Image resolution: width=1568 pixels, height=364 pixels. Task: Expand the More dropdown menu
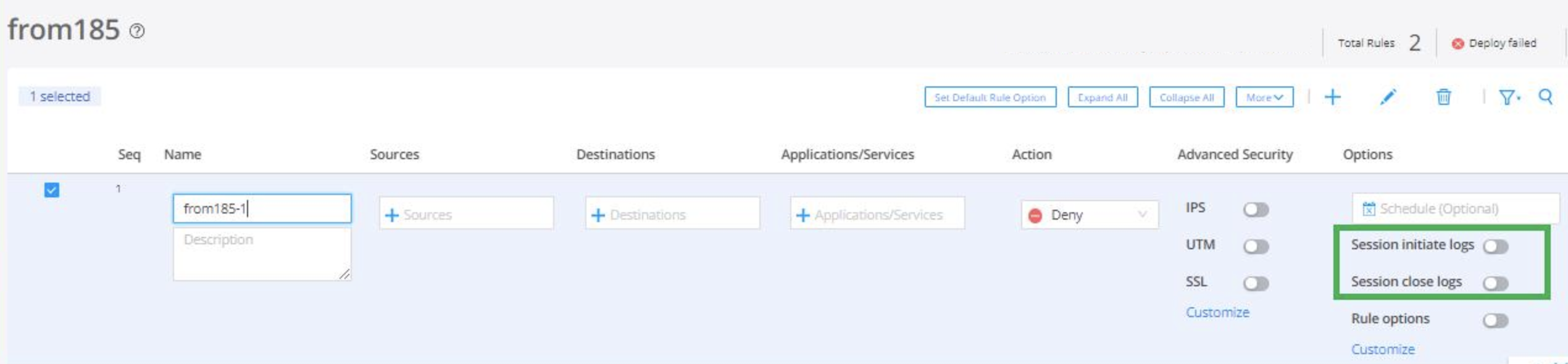pyautogui.click(x=1264, y=97)
